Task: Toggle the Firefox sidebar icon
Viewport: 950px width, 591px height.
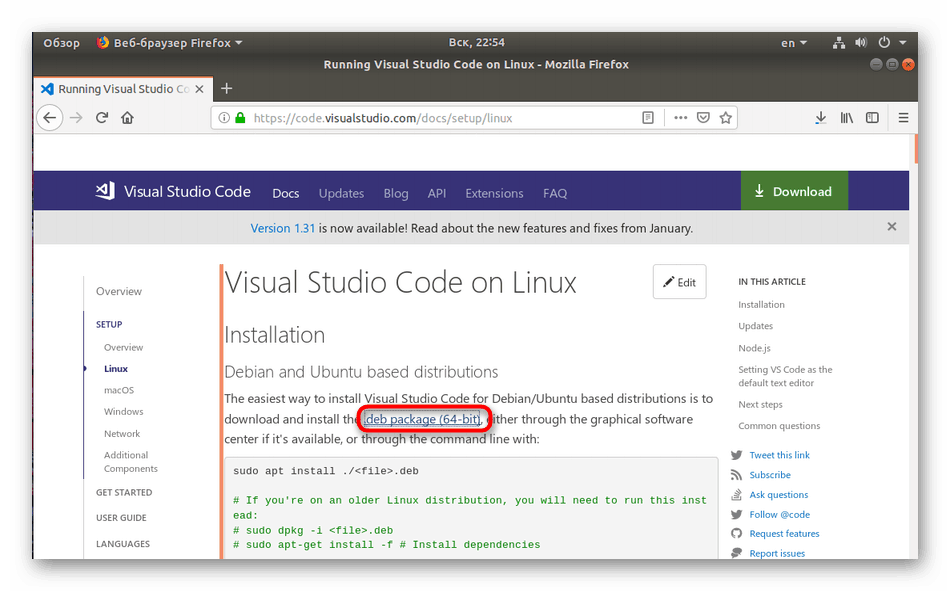Action: (872, 118)
